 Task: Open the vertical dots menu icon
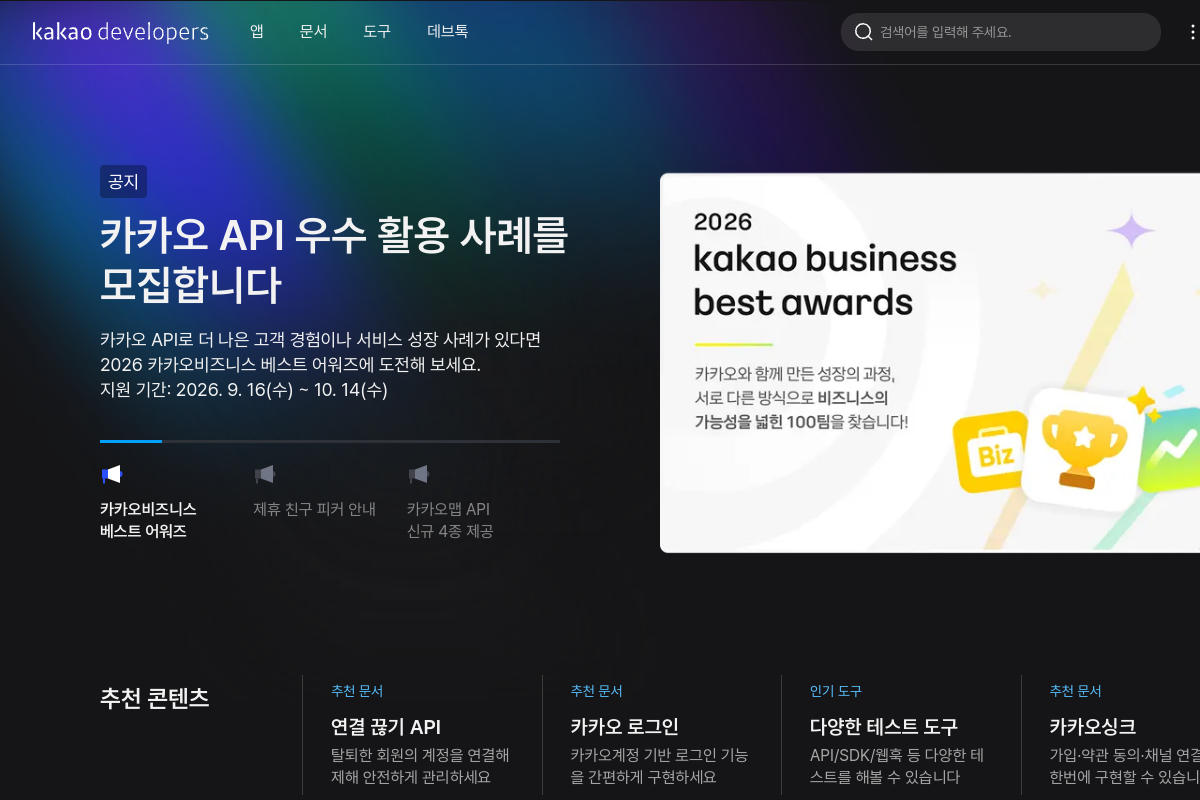(1192, 32)
